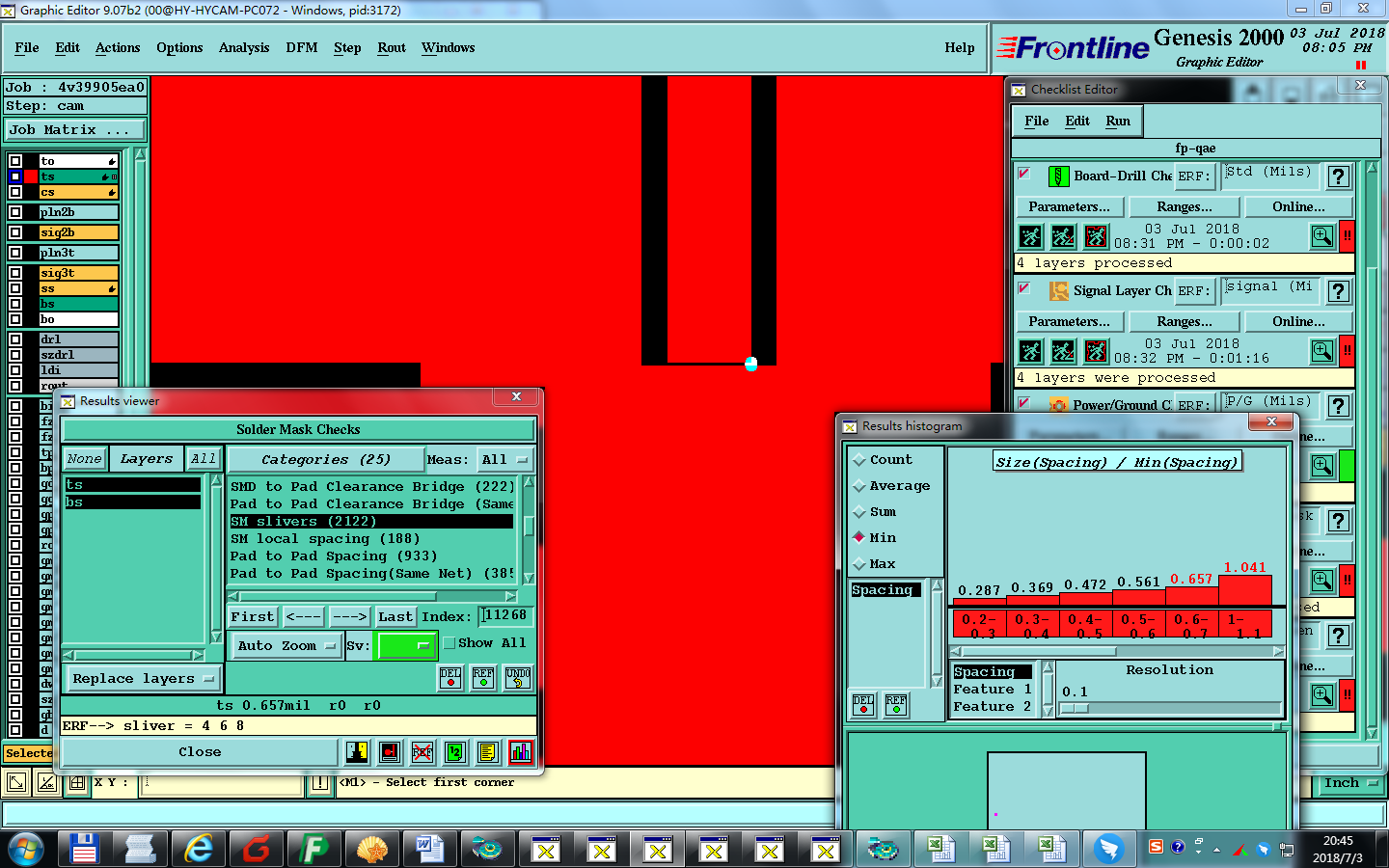The width and height of the screenshot is (1389, 868).
Task: Click the diagonal arrow zoom icon in the bottom-left corner
Action: 16,783
